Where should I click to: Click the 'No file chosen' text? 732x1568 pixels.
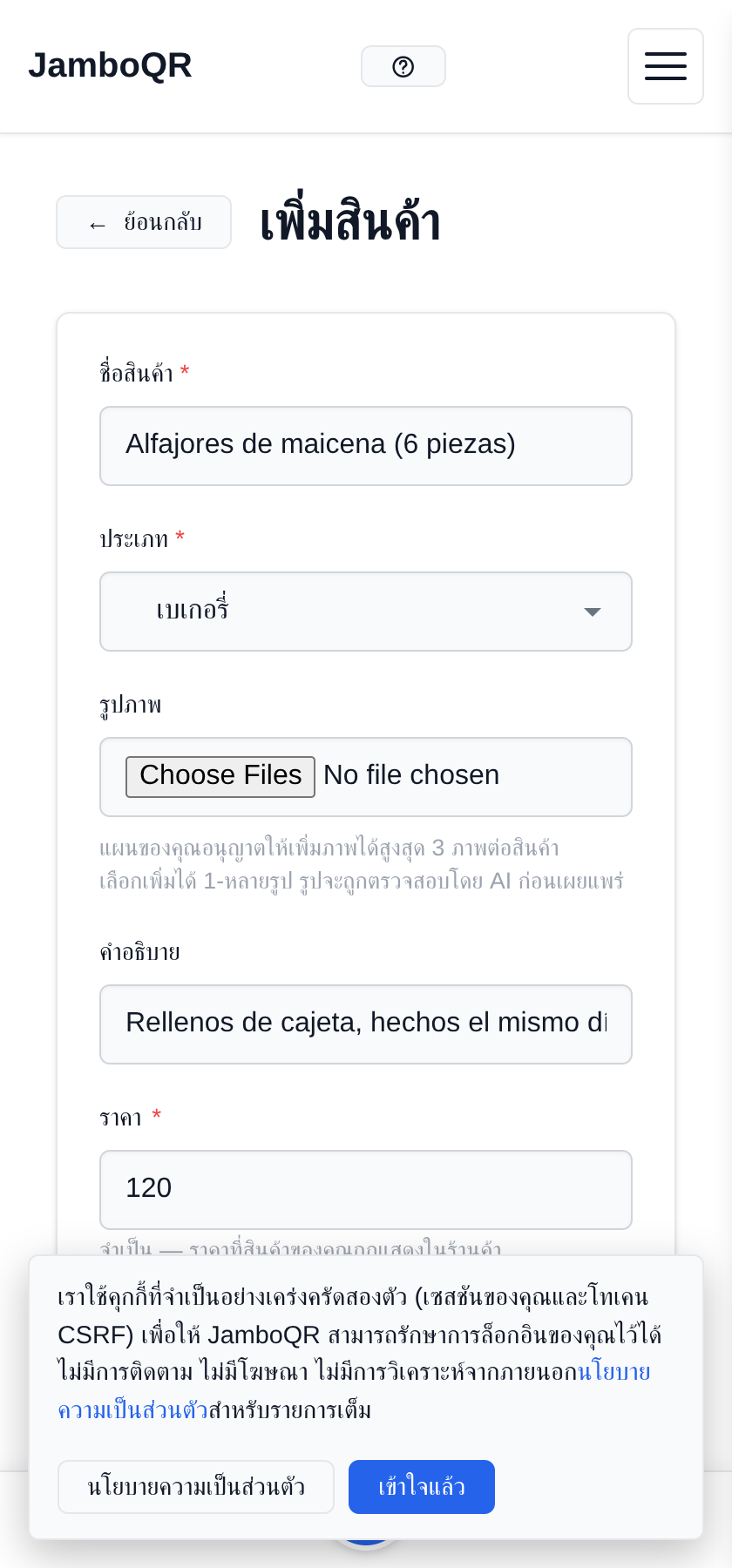pos(411,775)
